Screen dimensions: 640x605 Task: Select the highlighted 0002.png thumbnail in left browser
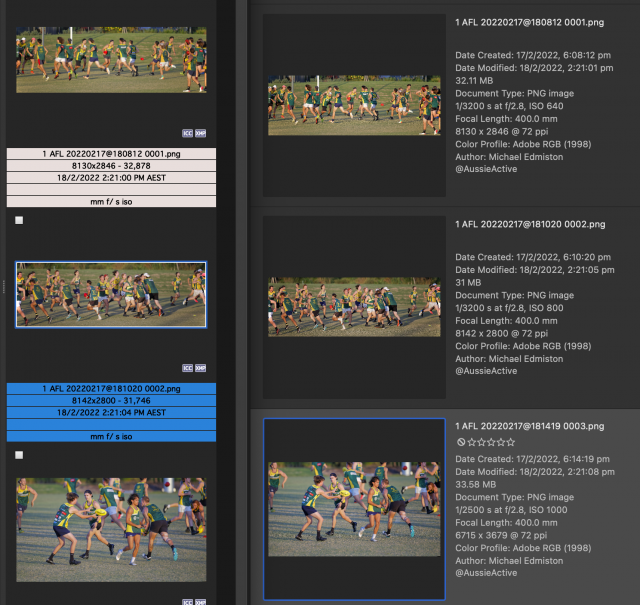[111, 295]
